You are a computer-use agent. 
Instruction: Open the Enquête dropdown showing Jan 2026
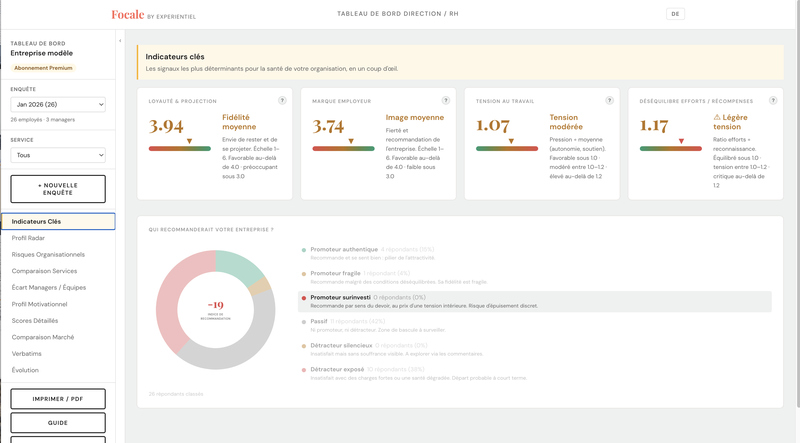[x=58, y=104]
